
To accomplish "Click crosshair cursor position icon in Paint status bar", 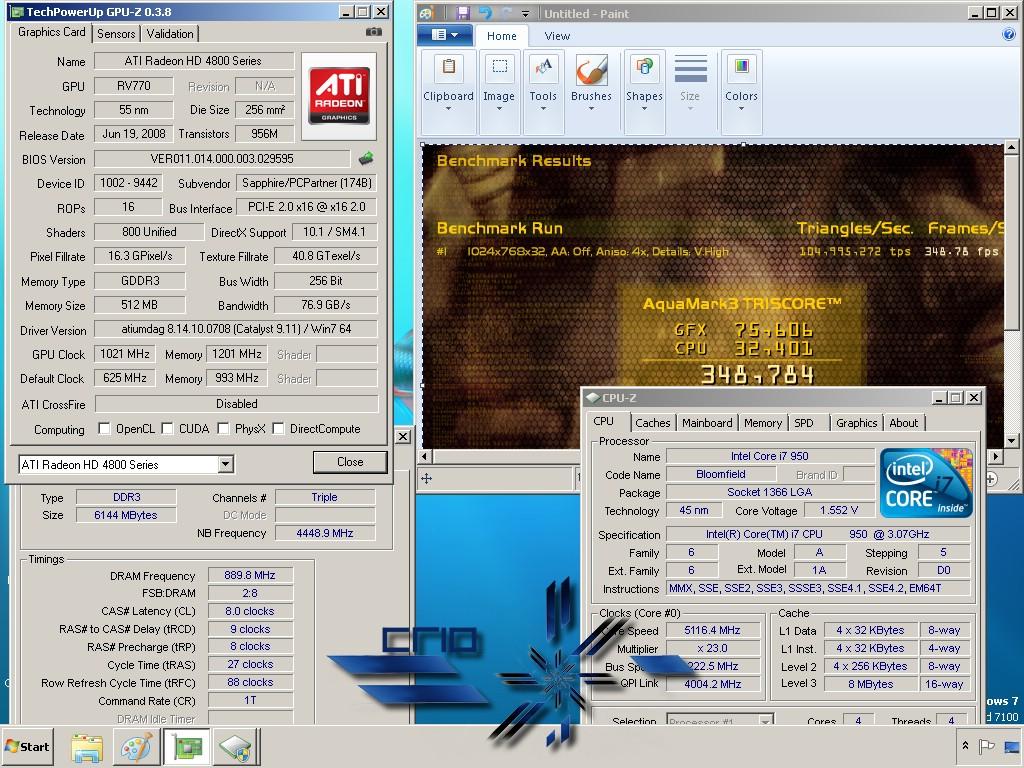I will (426, 479).
